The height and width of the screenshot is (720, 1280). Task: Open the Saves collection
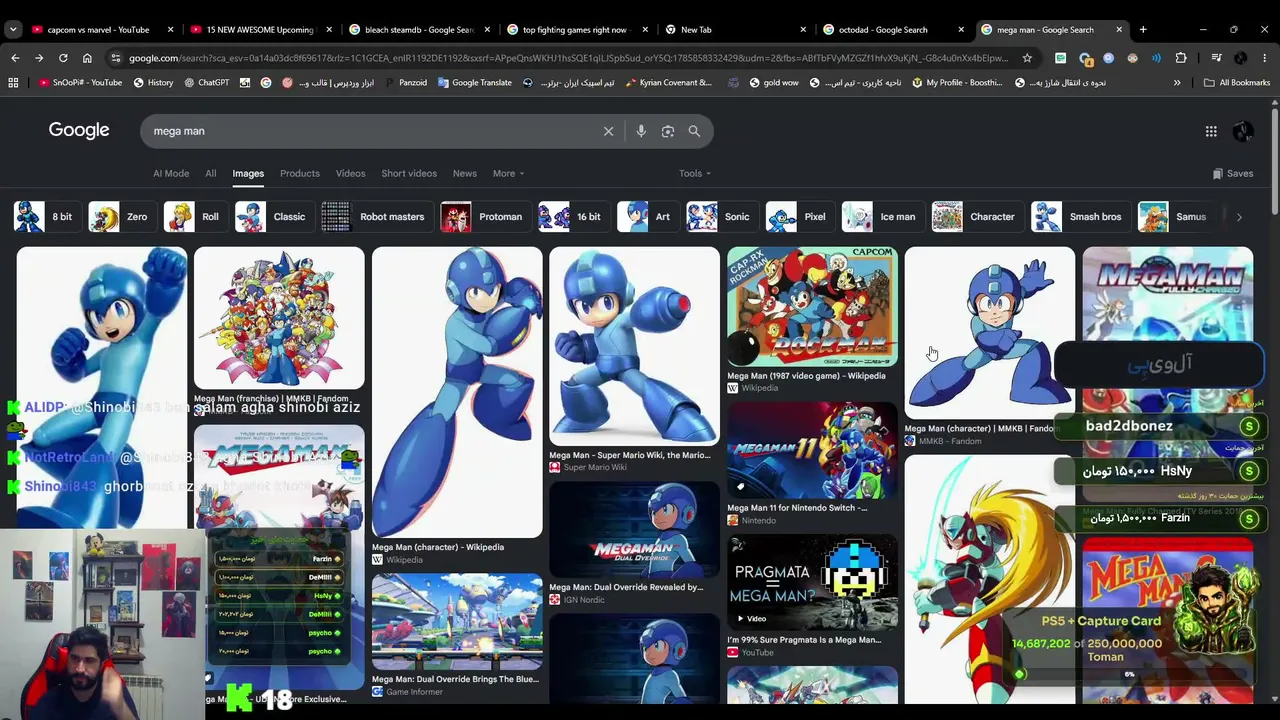click(x=1233, y=174)
